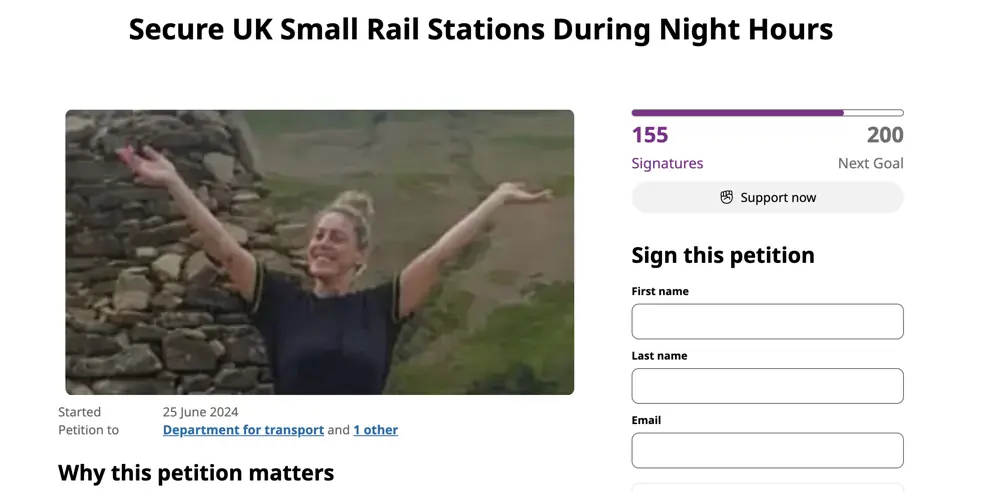Click the "Email" field label
Image resolution: width=1004 pixels, height=492 pixels.
pos(647,420)
